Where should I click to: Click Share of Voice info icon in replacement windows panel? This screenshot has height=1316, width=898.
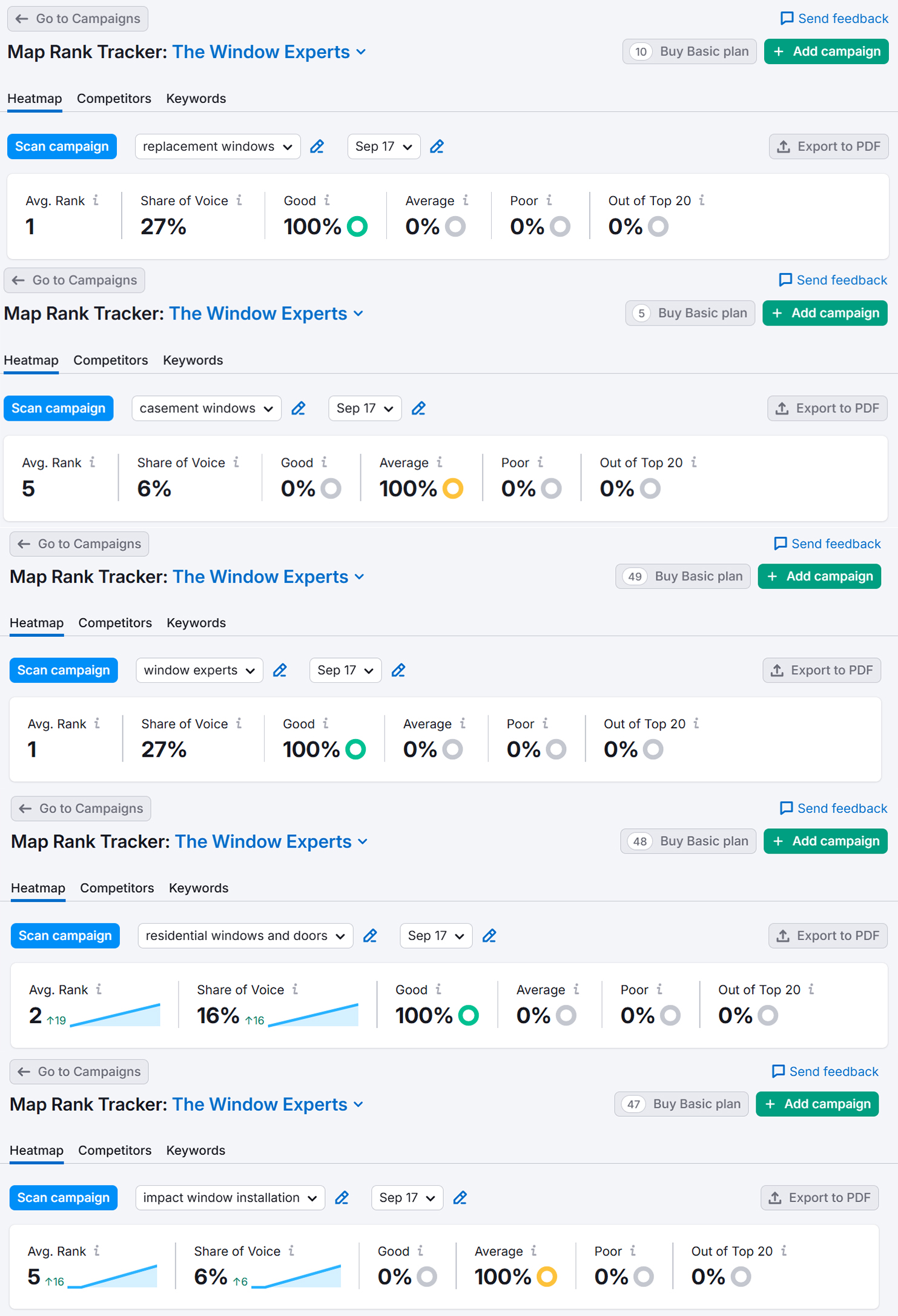coord(240,200)
